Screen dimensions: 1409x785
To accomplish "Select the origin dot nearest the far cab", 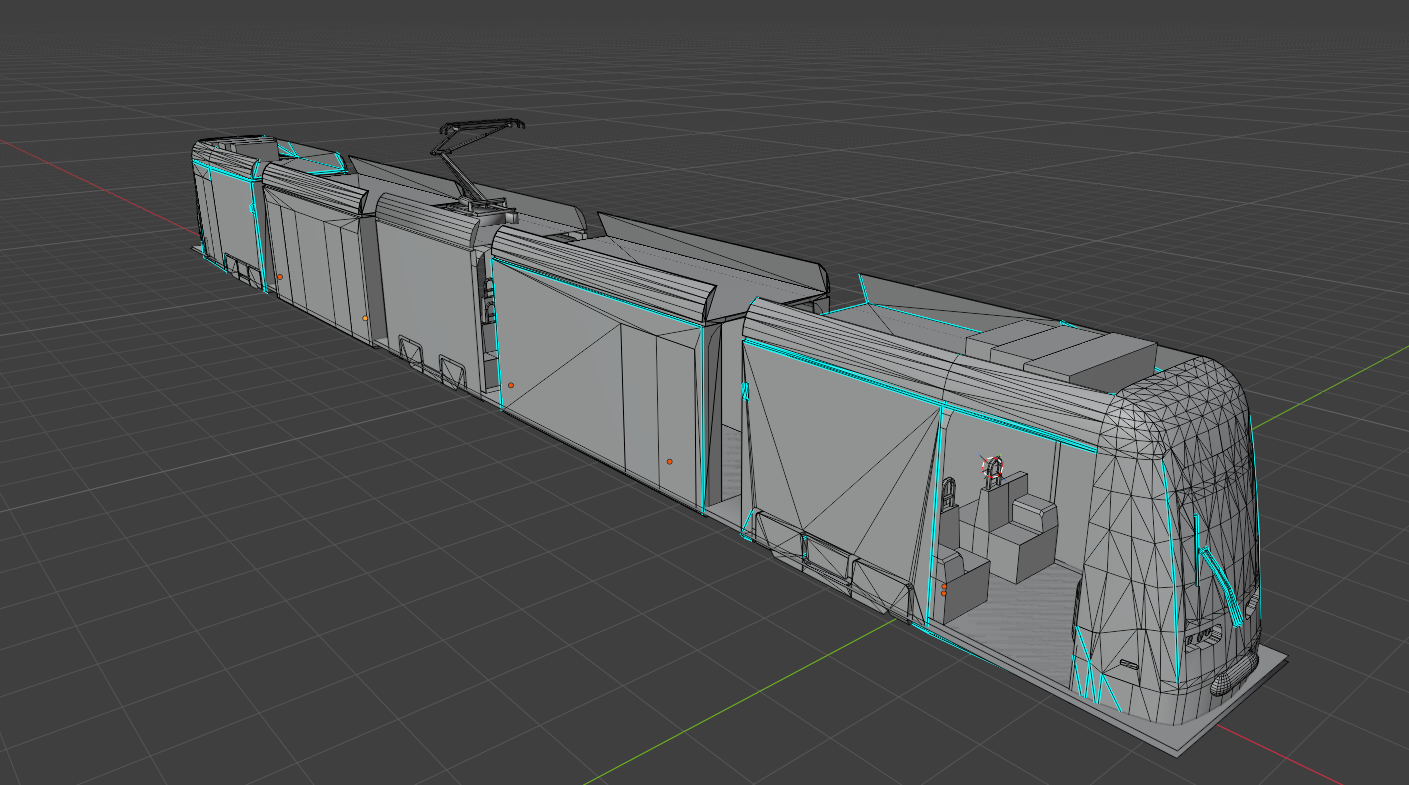I will [280, 277].
